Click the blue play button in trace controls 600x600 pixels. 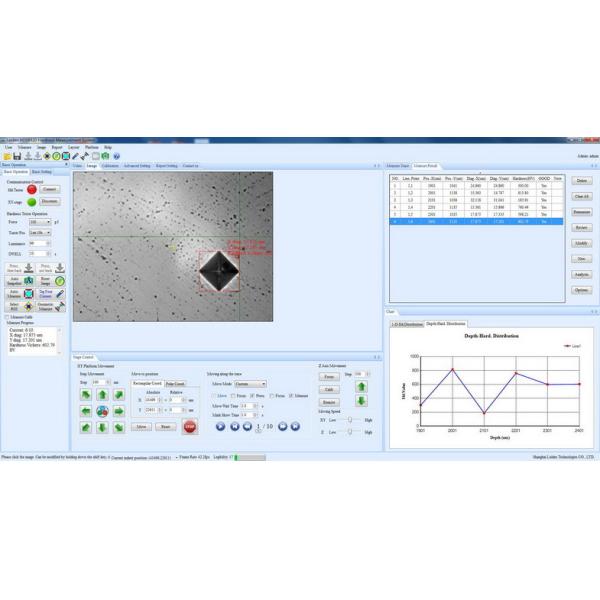pos(220,426)
